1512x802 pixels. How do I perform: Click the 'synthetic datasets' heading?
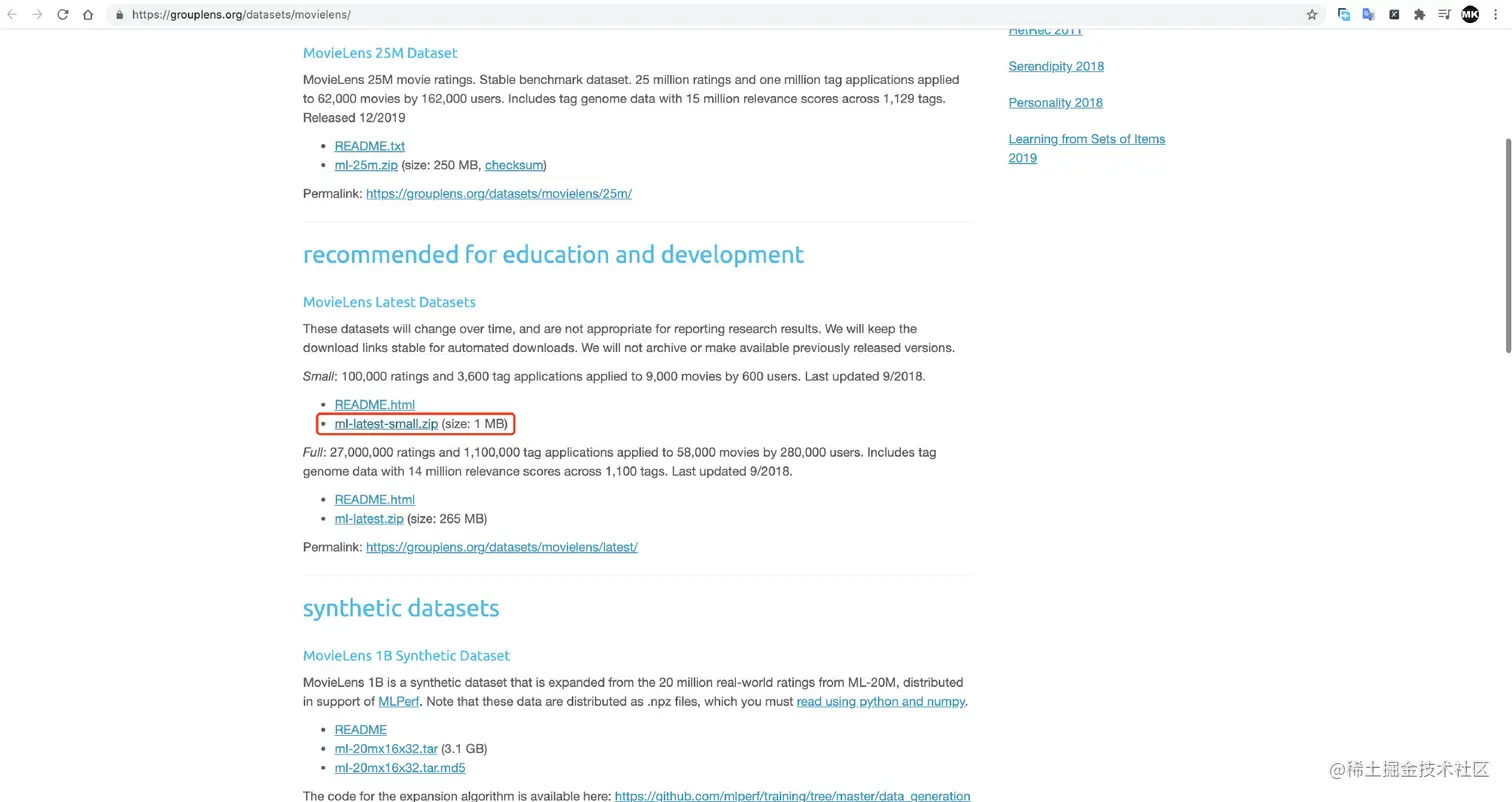[x=401, y=608]
